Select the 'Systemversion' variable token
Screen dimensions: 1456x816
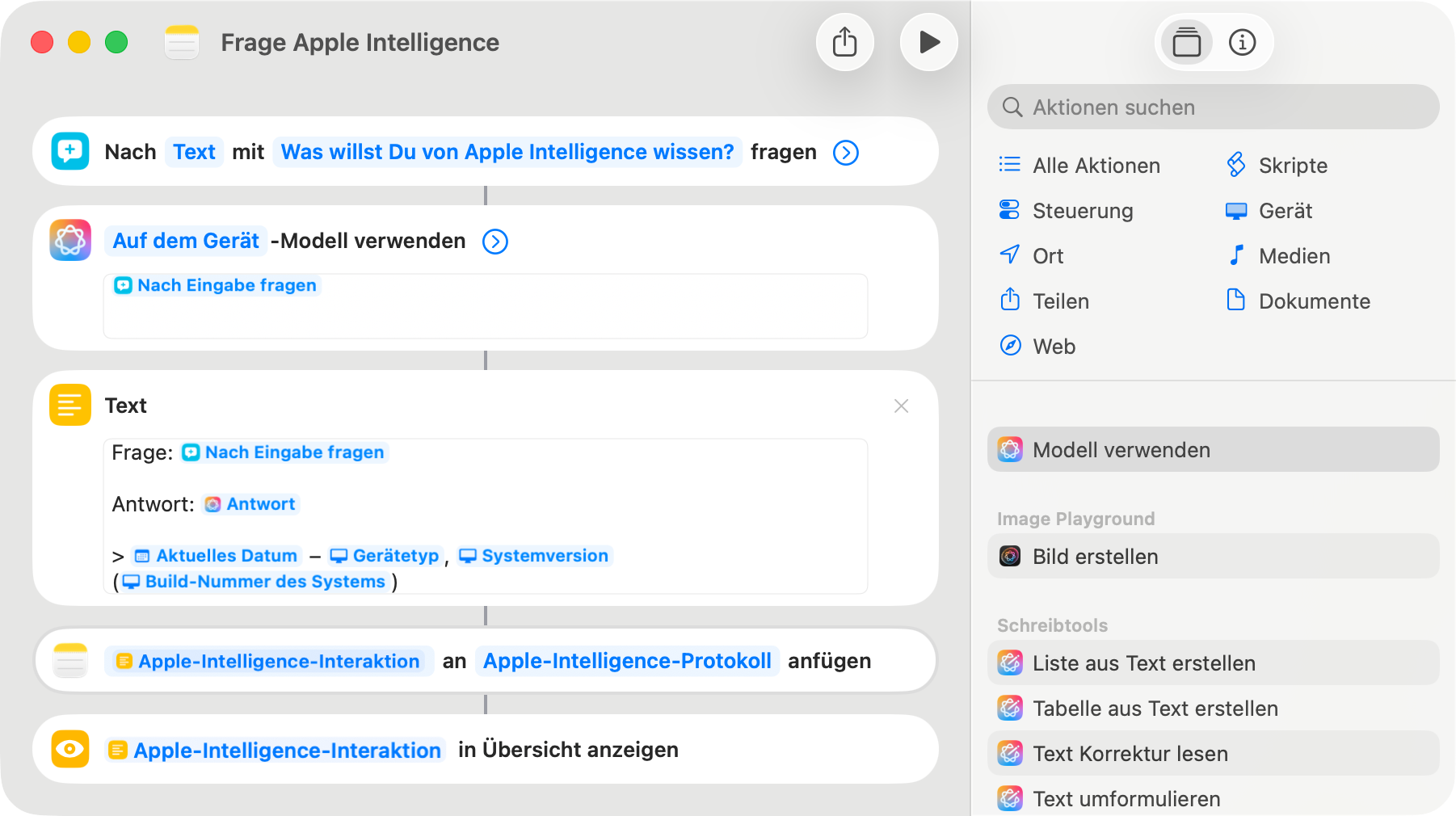pyautogui.click(x=534, y=556)
